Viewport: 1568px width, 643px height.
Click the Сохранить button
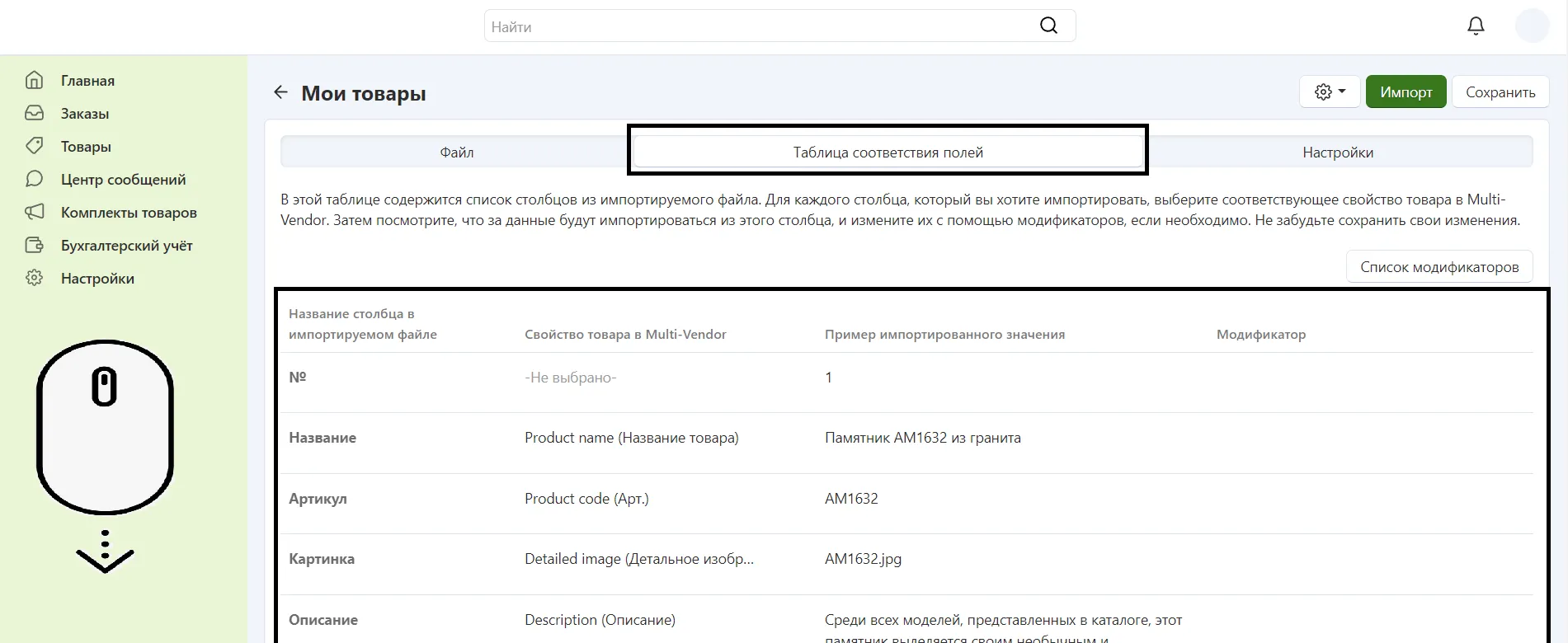[x=1500, y=92]
